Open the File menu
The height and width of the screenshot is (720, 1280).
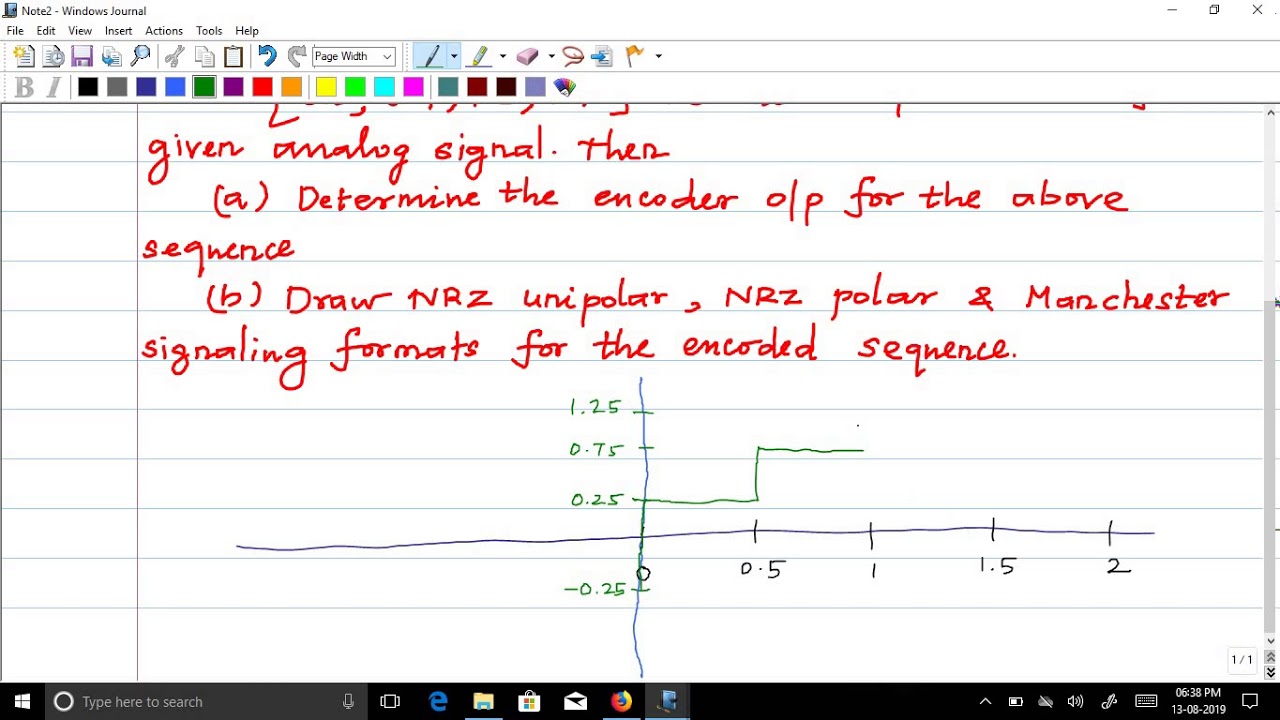15,31
